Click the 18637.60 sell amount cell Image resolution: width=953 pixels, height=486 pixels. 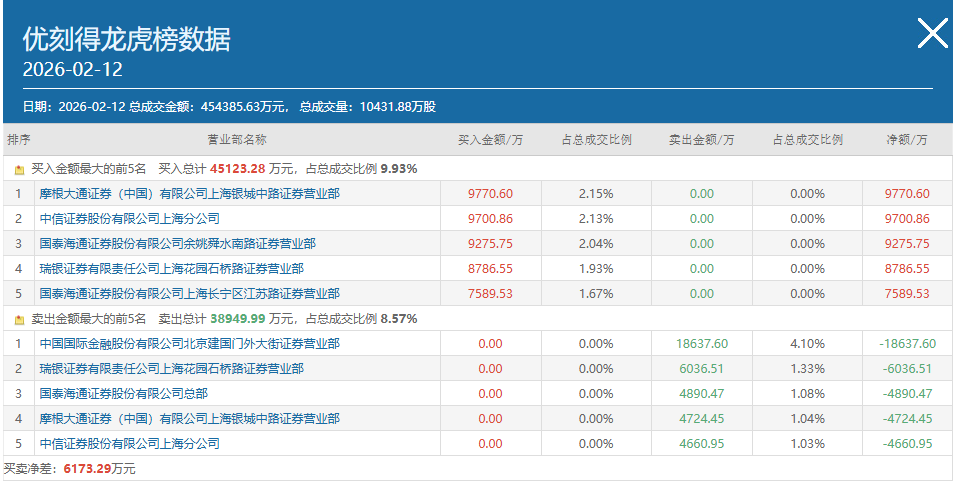[701, 344]
